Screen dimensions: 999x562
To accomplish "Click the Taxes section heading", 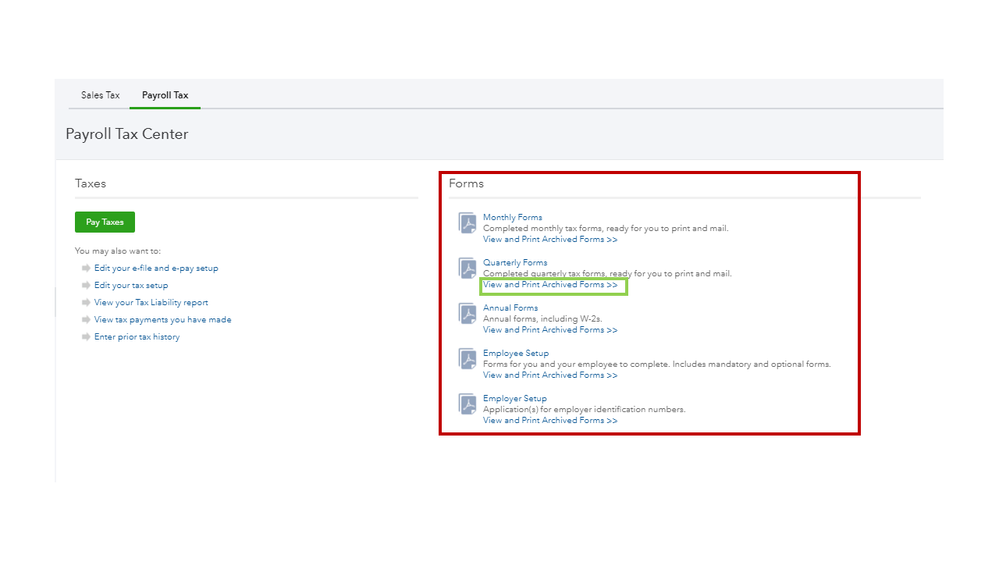I will click(90, 184).
